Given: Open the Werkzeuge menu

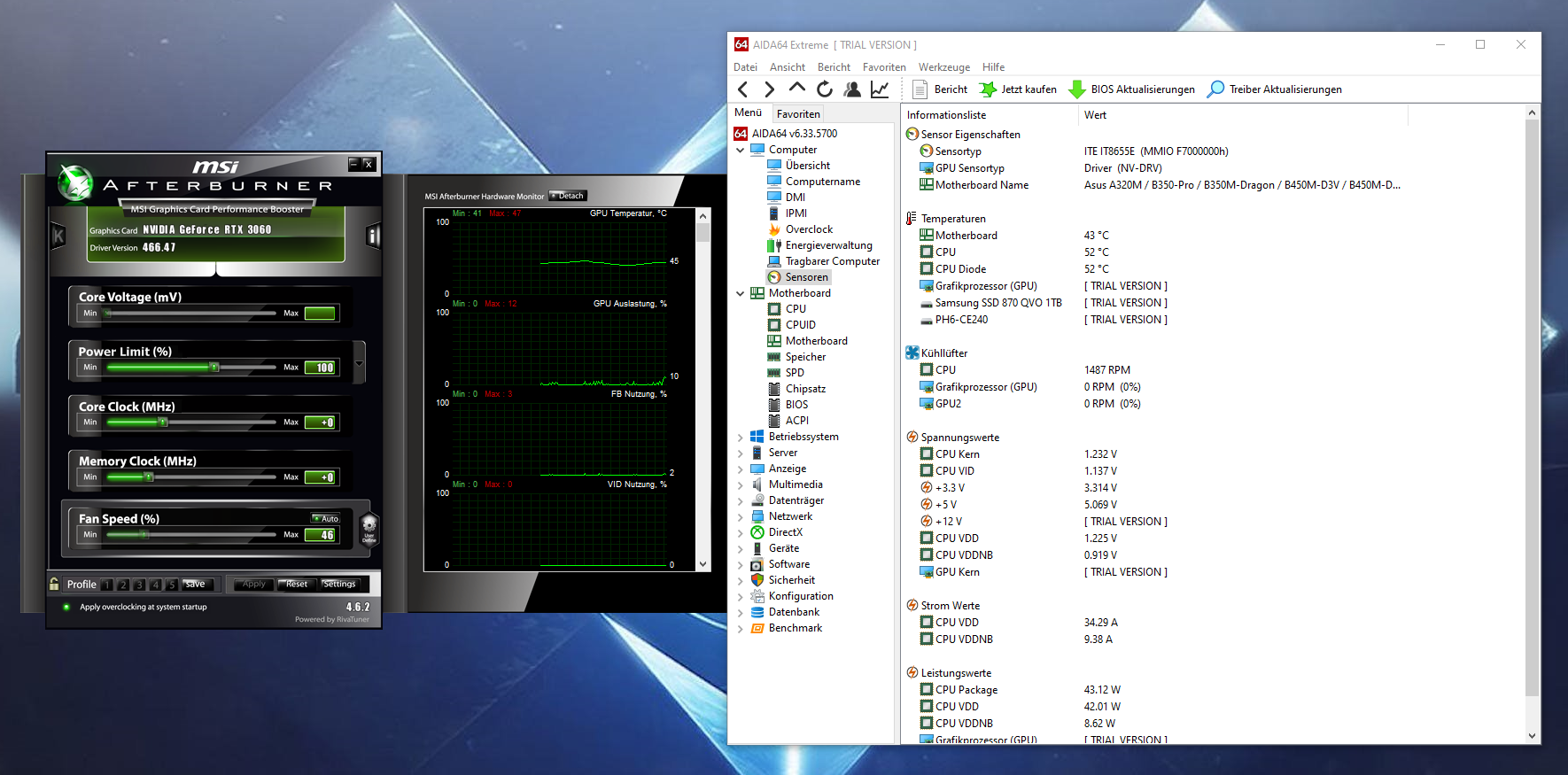Looking at the screenshot, I should [944, 67].
